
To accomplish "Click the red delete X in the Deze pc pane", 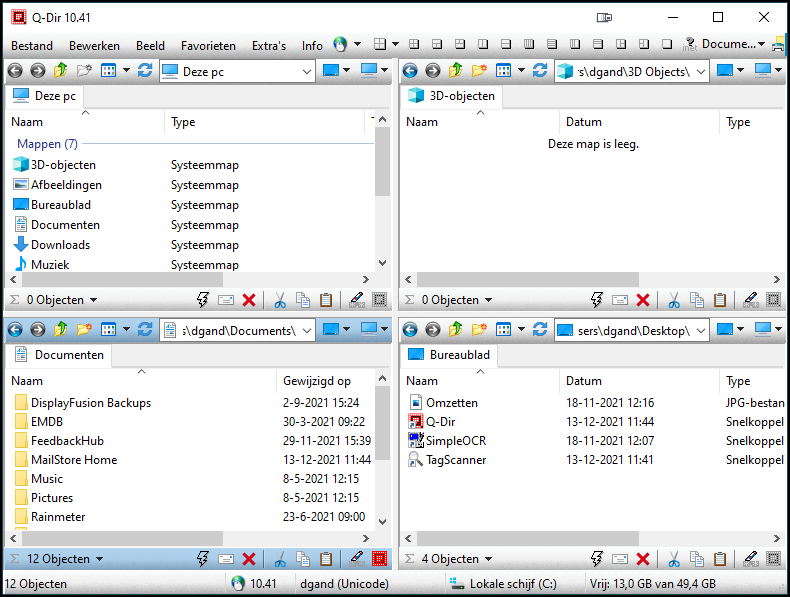I will (249, 300).
